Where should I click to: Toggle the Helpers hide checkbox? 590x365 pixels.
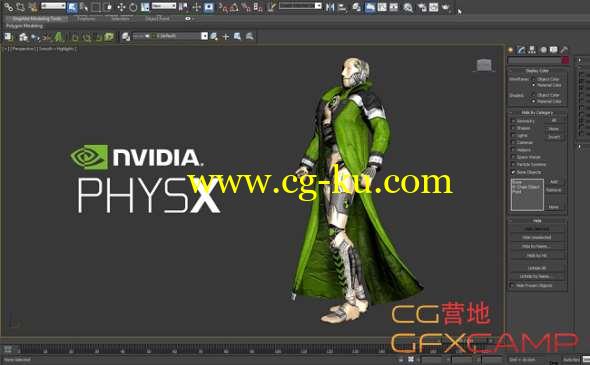(513, 150)
